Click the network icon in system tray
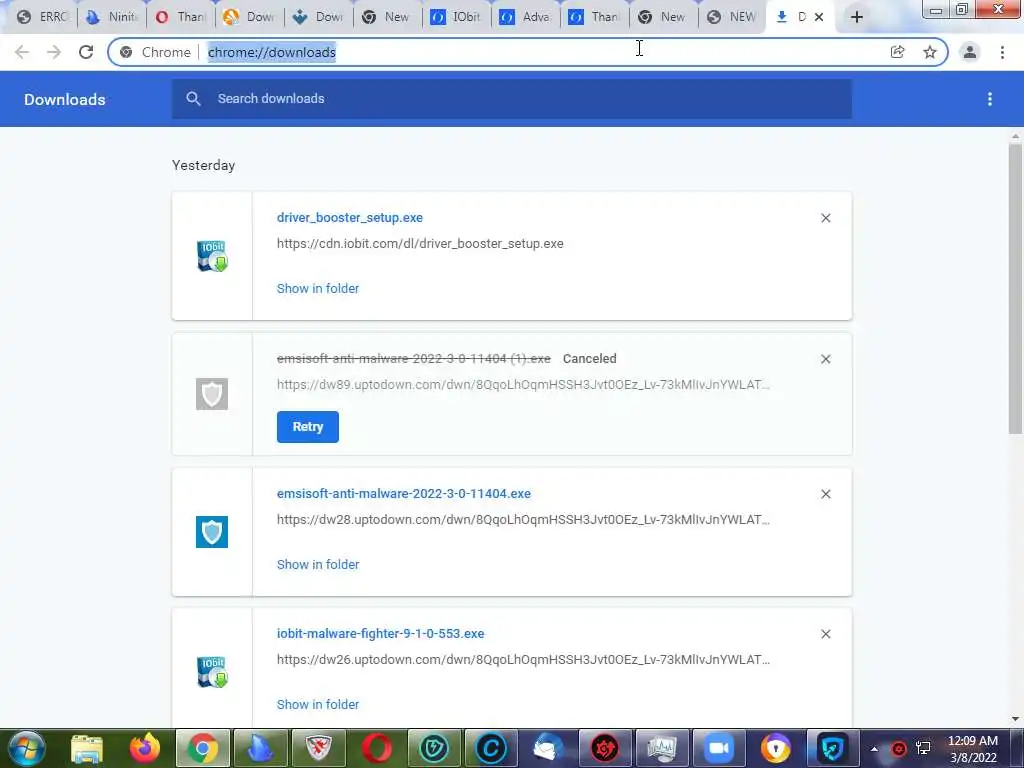The width and height of the screenshot is (1024, 768). click(x=923, y=748)
